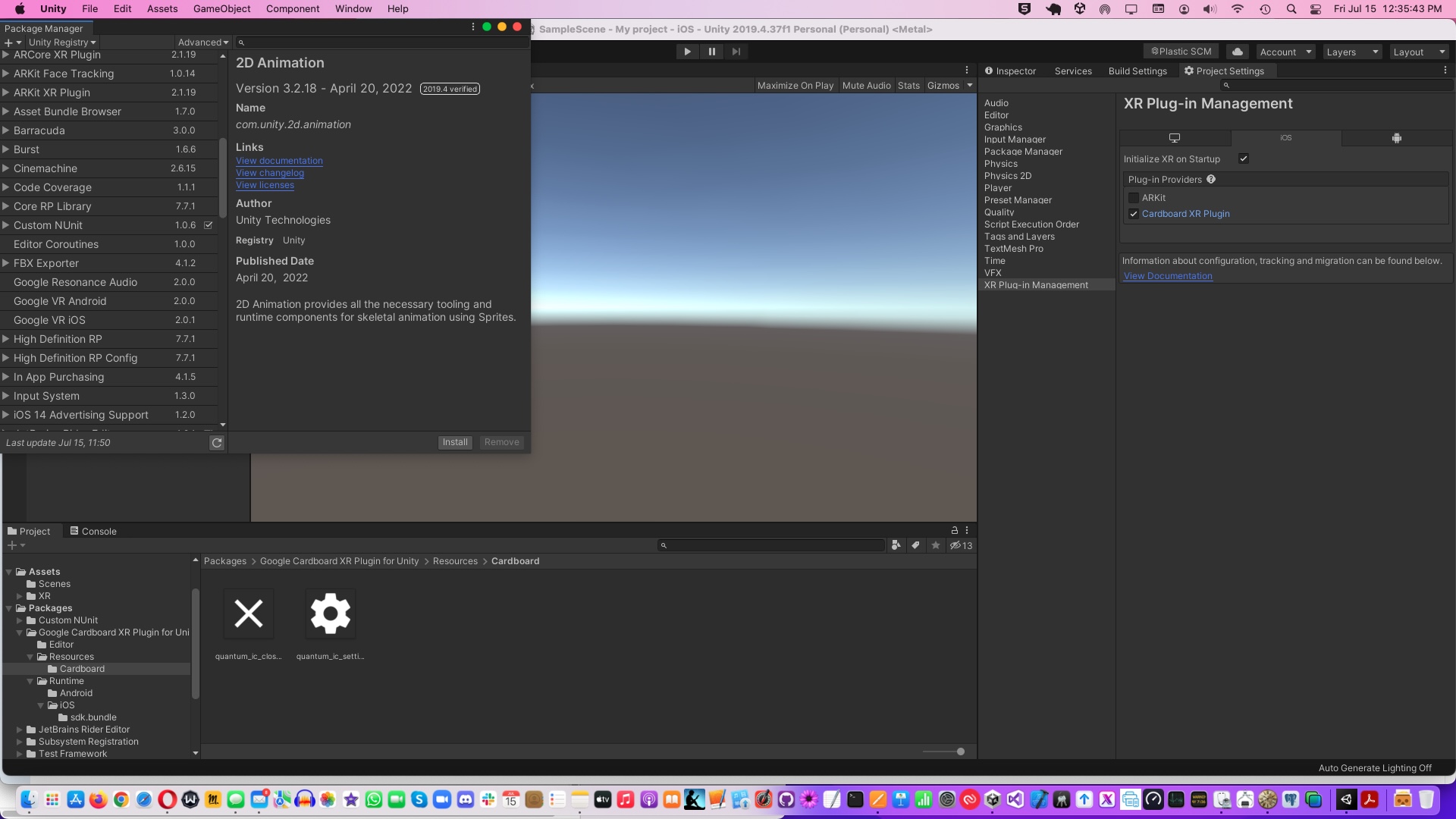Refresh the Package Manager list

click(217, 443)
